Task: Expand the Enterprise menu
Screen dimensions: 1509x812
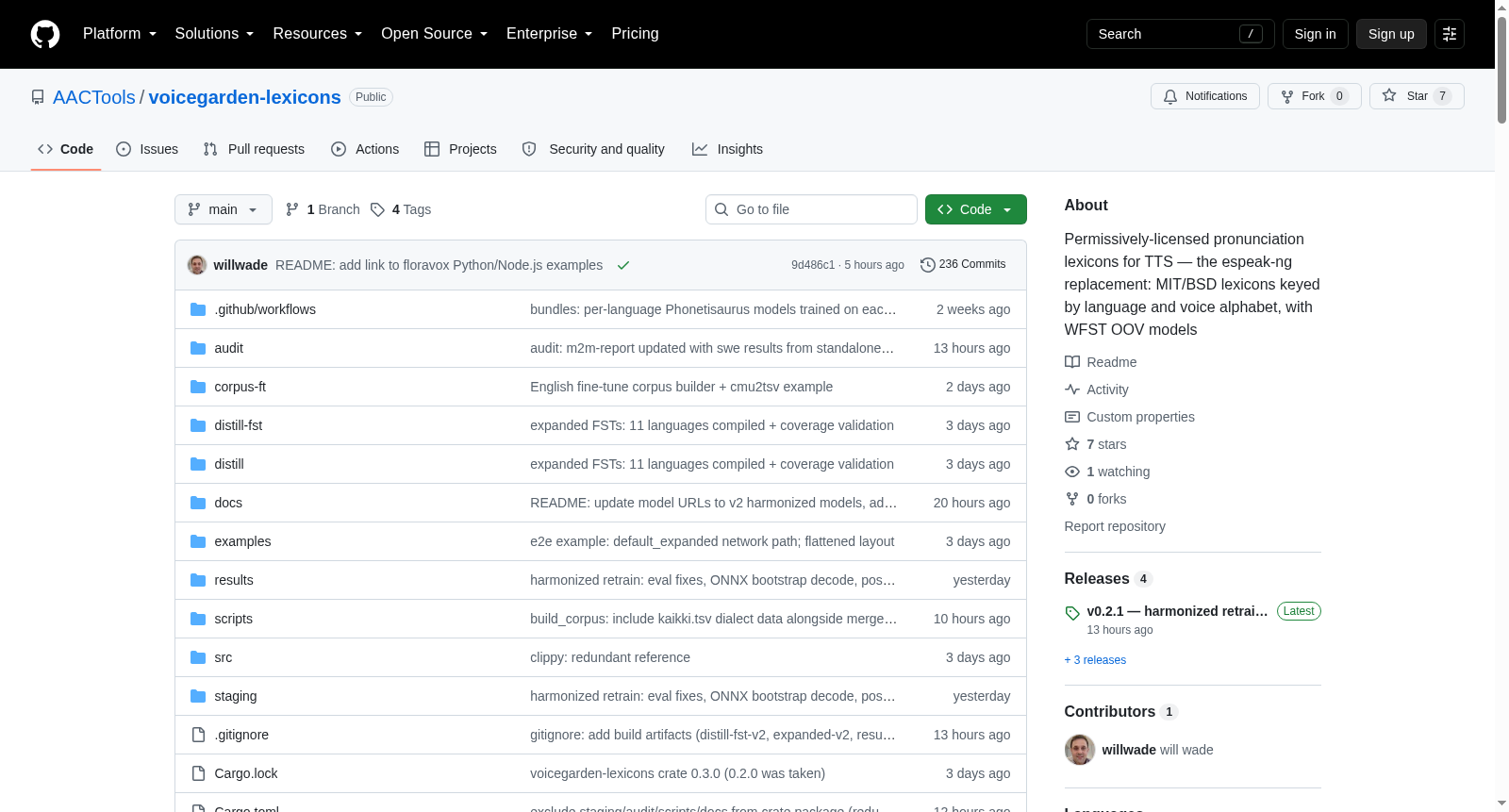Action: (550, 34)
